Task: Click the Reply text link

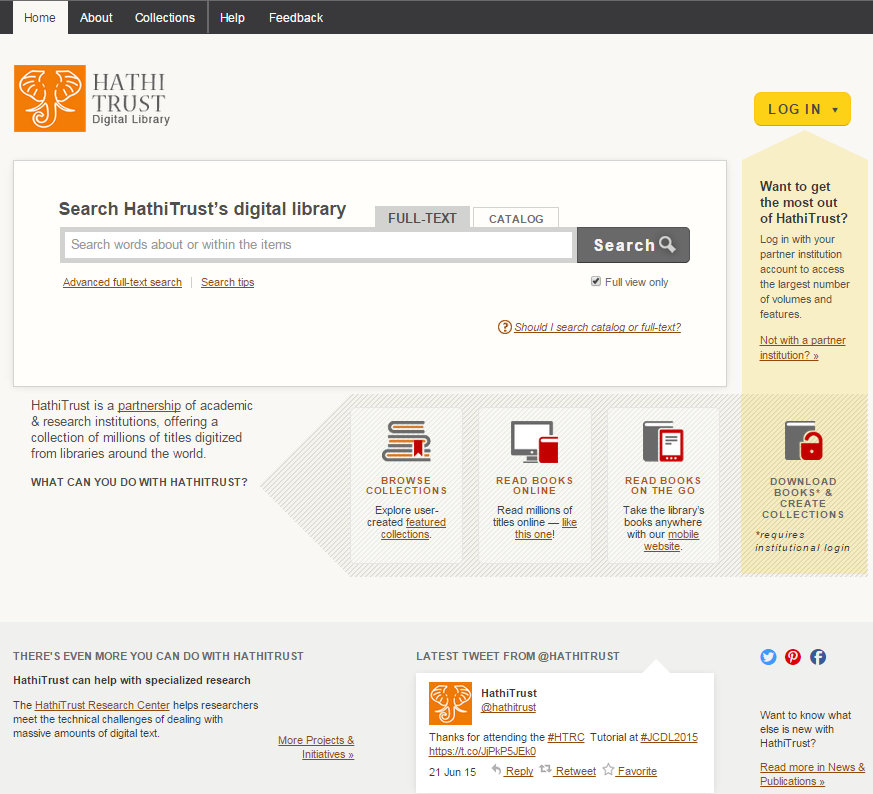Action: pyautogui.click(x=519, y=771)
